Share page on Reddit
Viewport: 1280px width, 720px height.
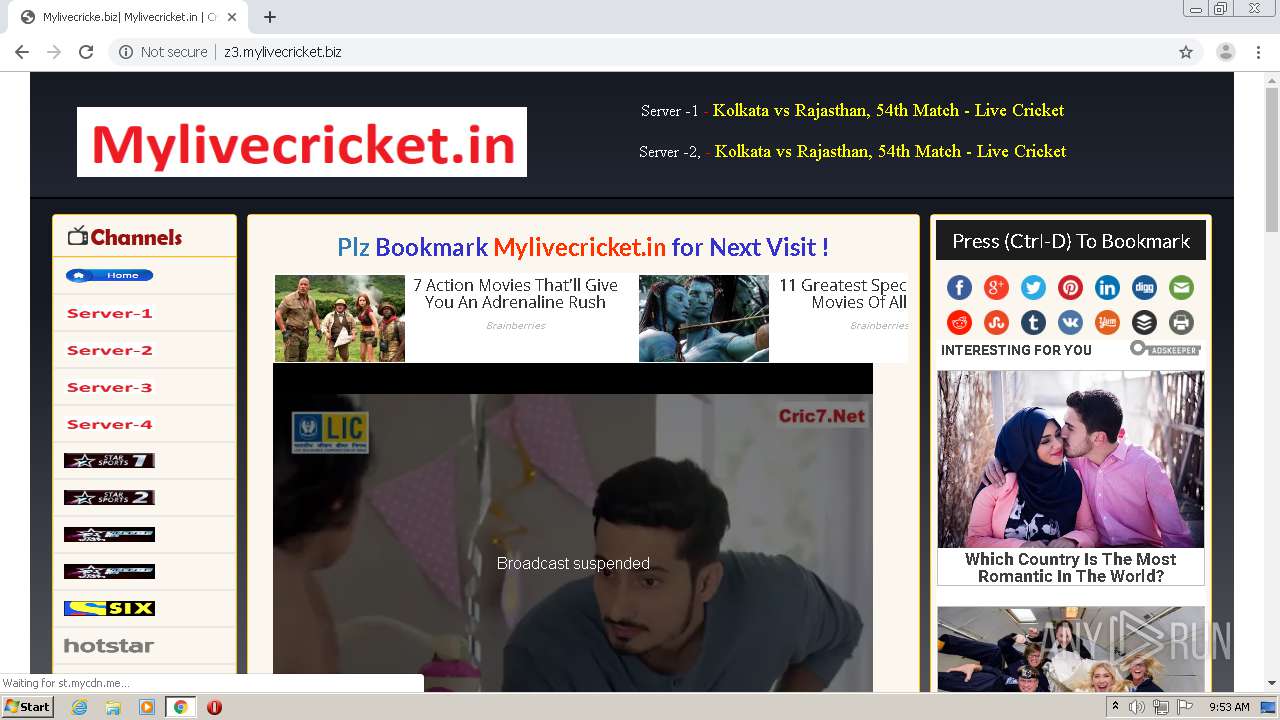[x=959, y=322]
